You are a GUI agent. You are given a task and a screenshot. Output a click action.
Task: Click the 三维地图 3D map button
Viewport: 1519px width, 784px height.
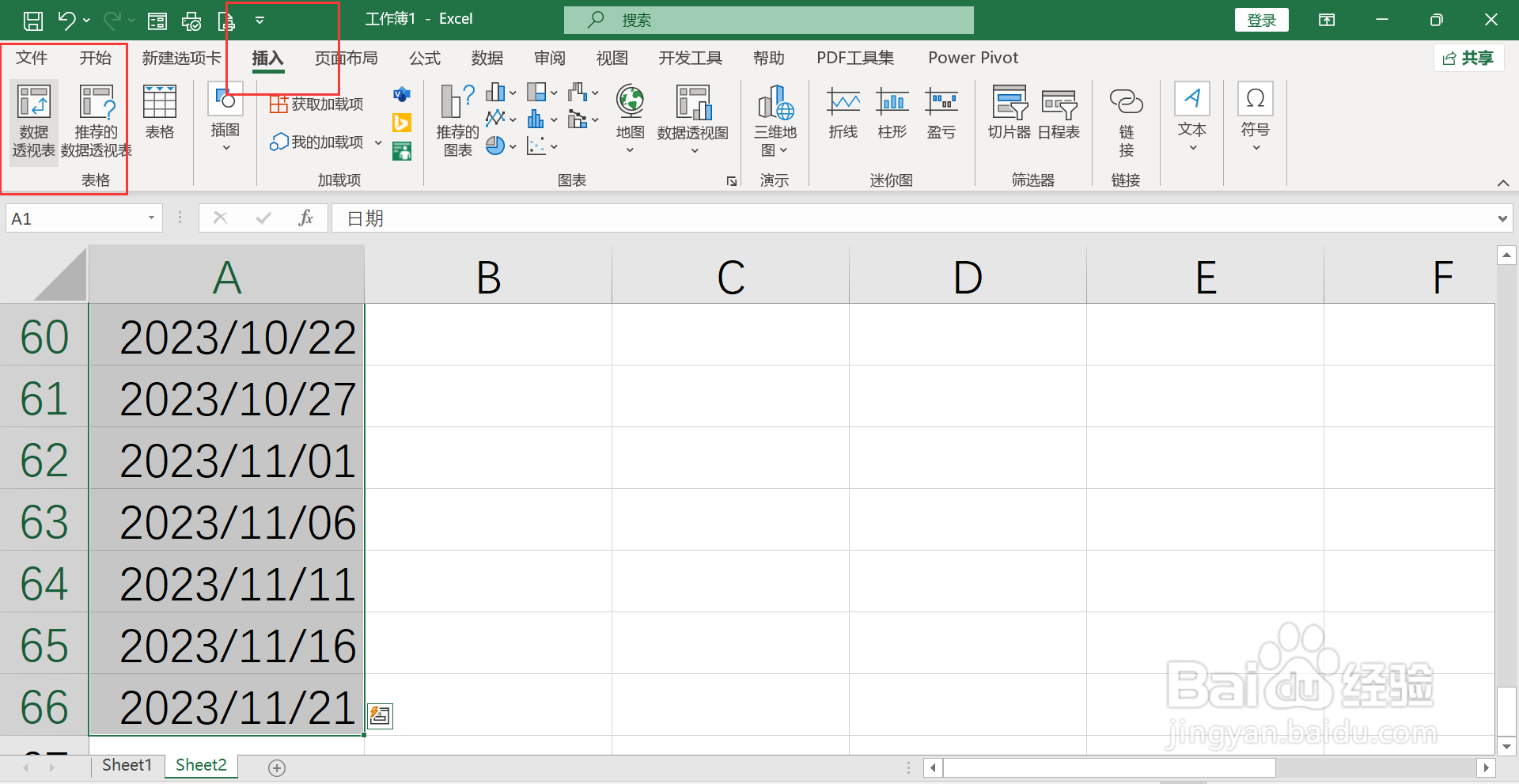tap(775, 121)
